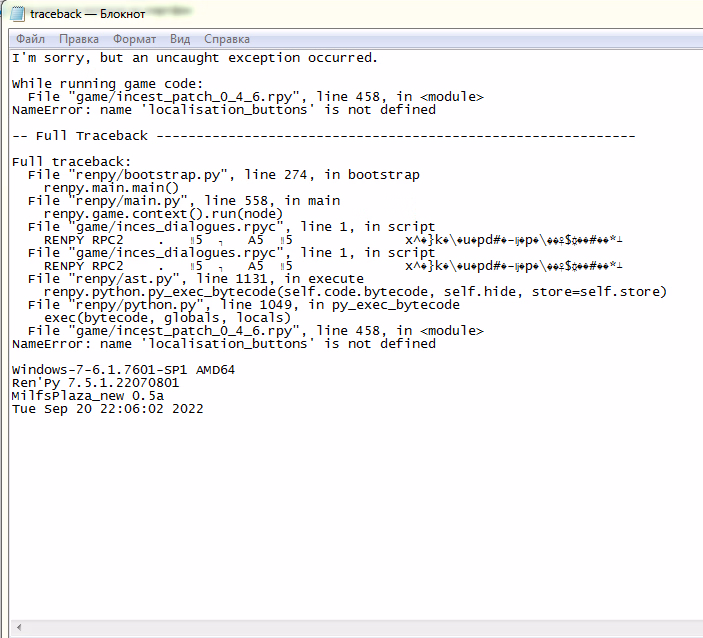Viewport: 703px width, 638px height.
Task: Click the text "While running game code:"
Action: 108,84
